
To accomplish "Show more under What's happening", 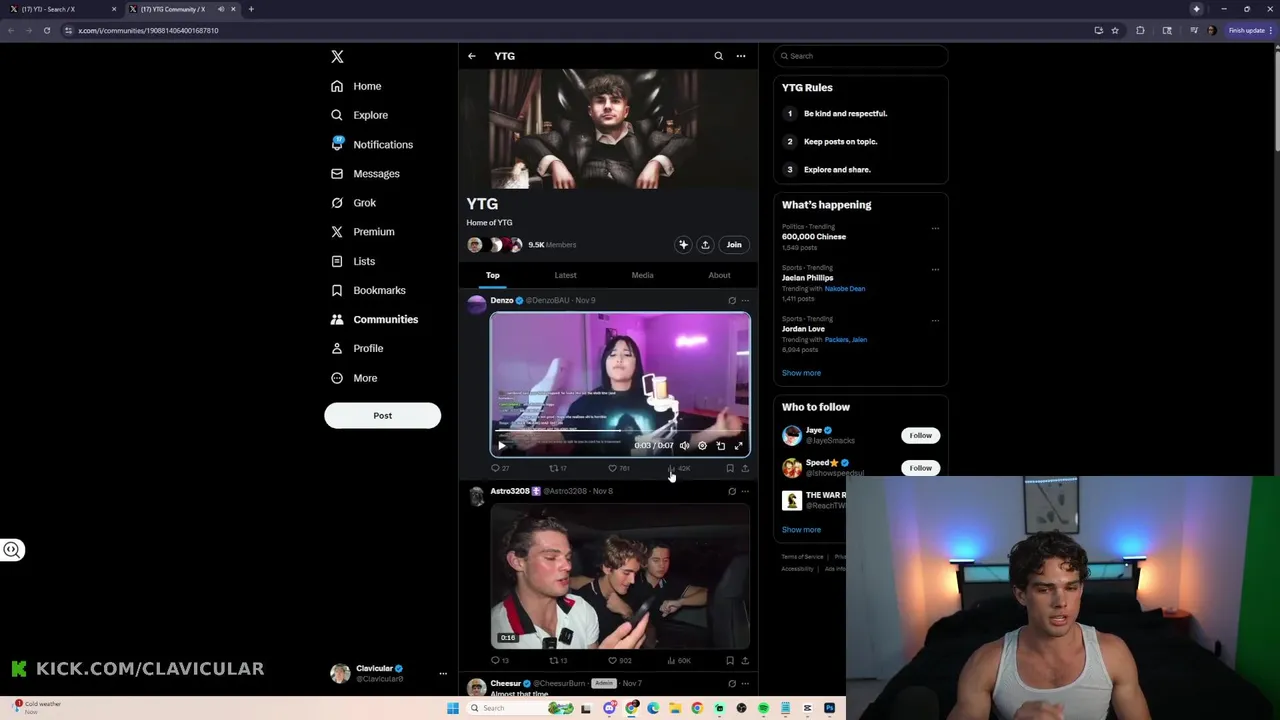I will (801, 373).
